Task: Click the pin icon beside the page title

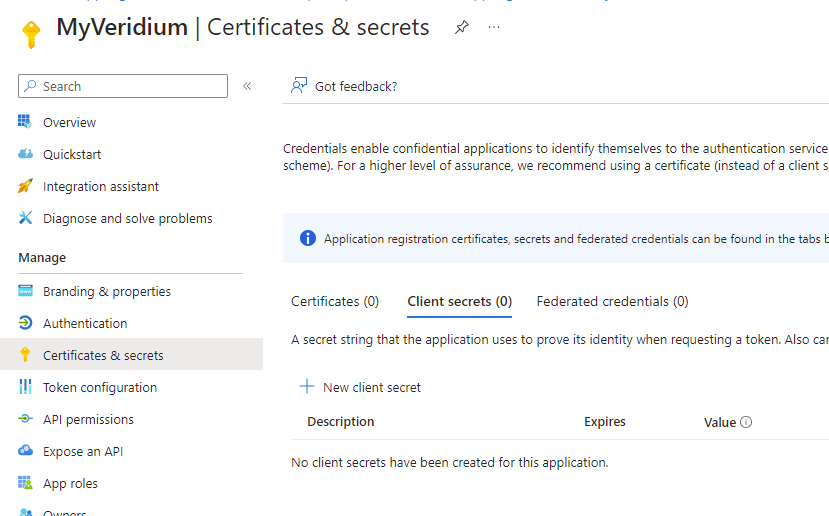Action: point(461,28)
